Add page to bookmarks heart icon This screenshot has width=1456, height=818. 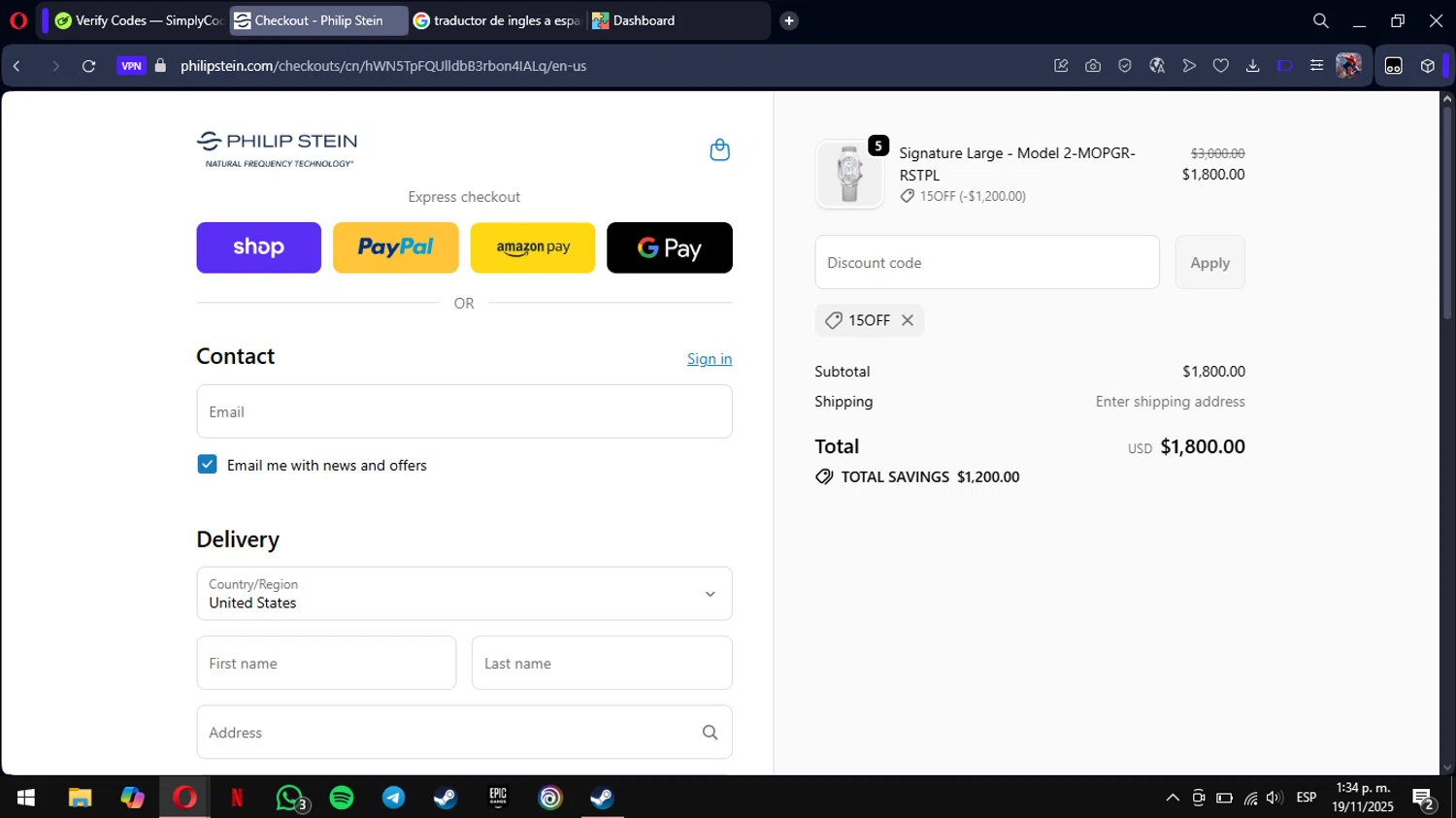[1221, 66]
